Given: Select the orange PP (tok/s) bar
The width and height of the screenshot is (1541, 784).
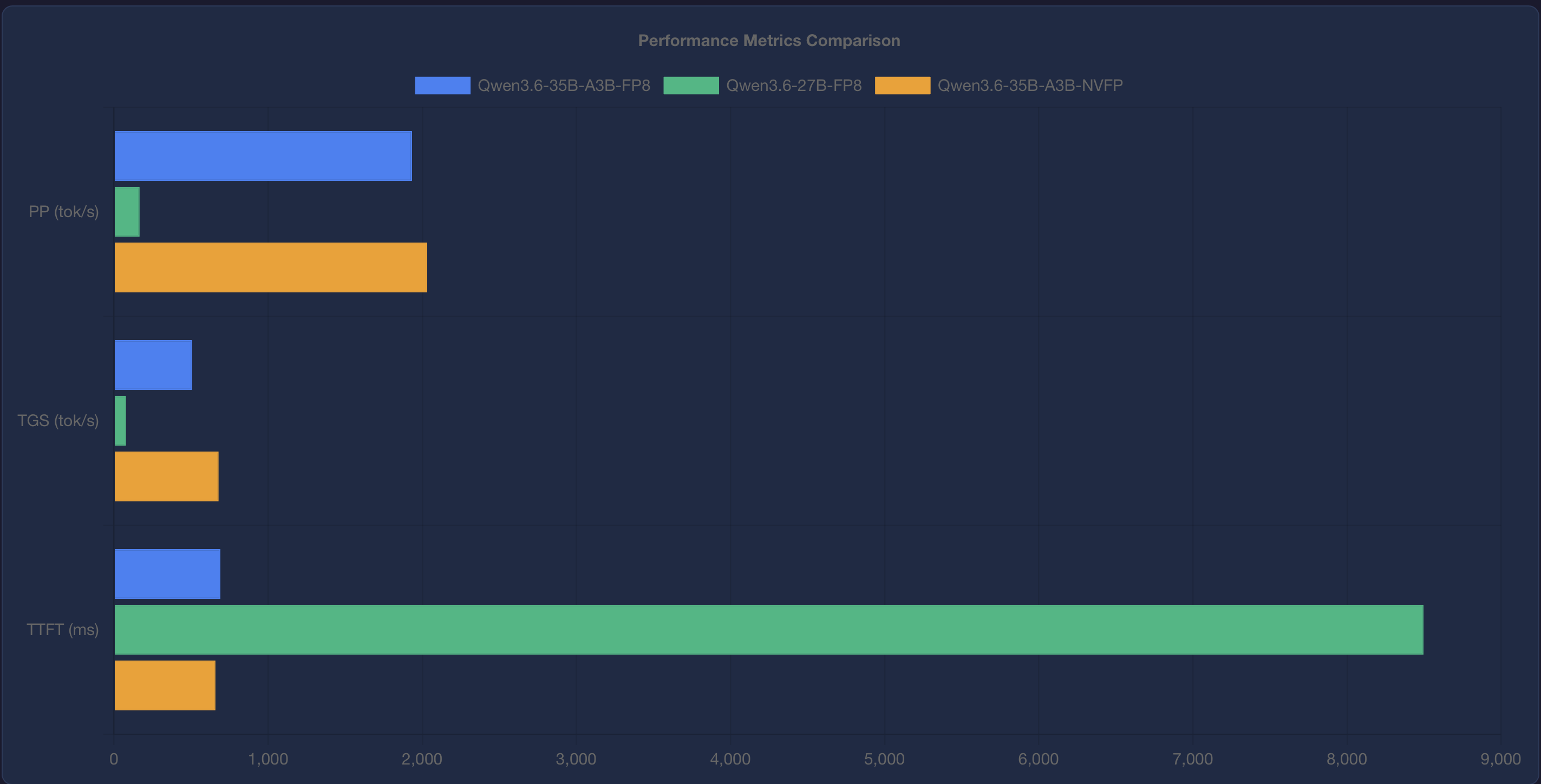Looking at the screenshot, I should 271,267.
